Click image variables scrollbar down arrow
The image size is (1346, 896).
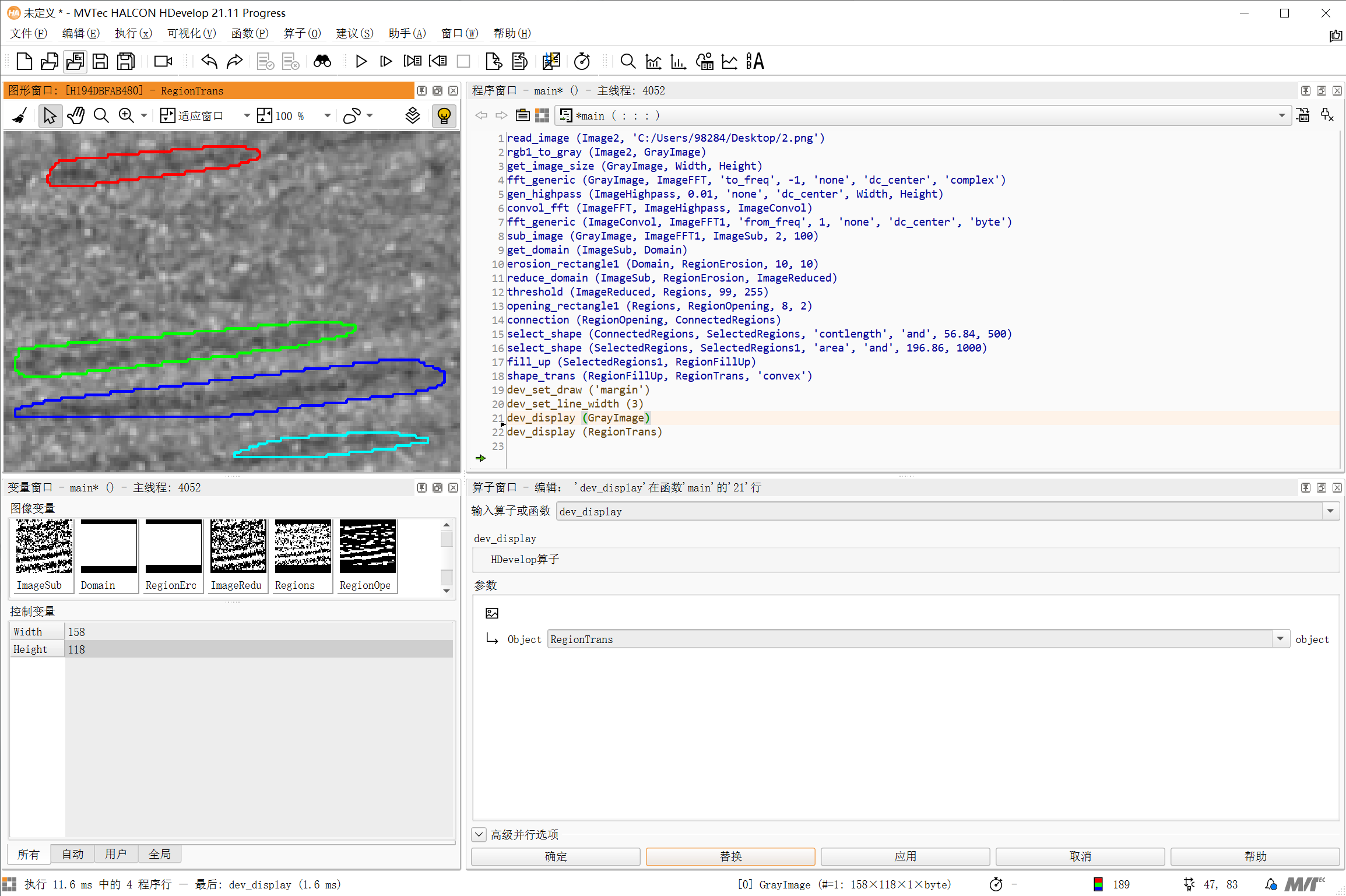(x=447, y=591)
